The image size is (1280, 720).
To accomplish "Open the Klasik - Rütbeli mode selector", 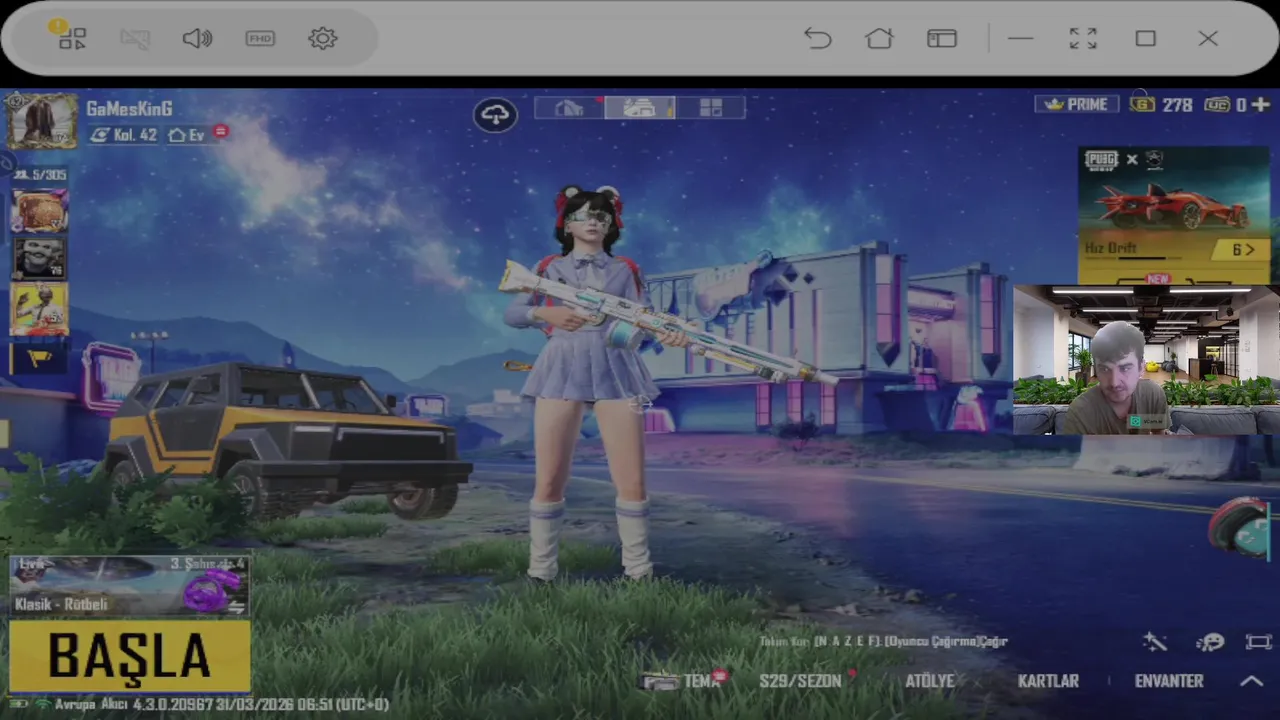I will [x=129, y=586].
